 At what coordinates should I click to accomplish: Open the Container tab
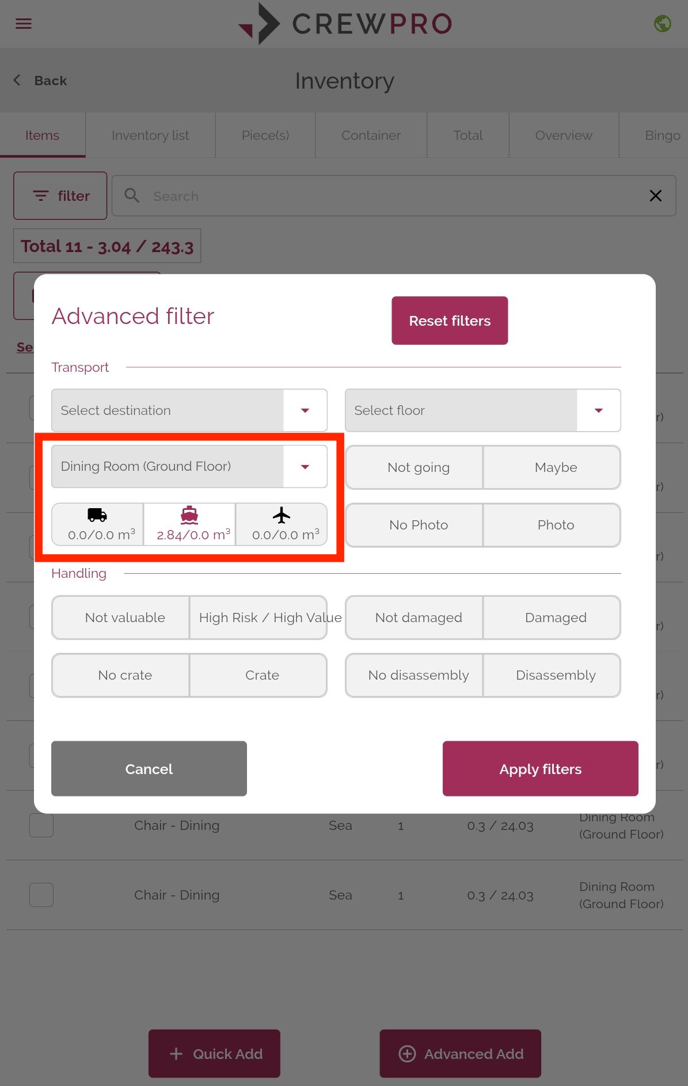point(371,135)
